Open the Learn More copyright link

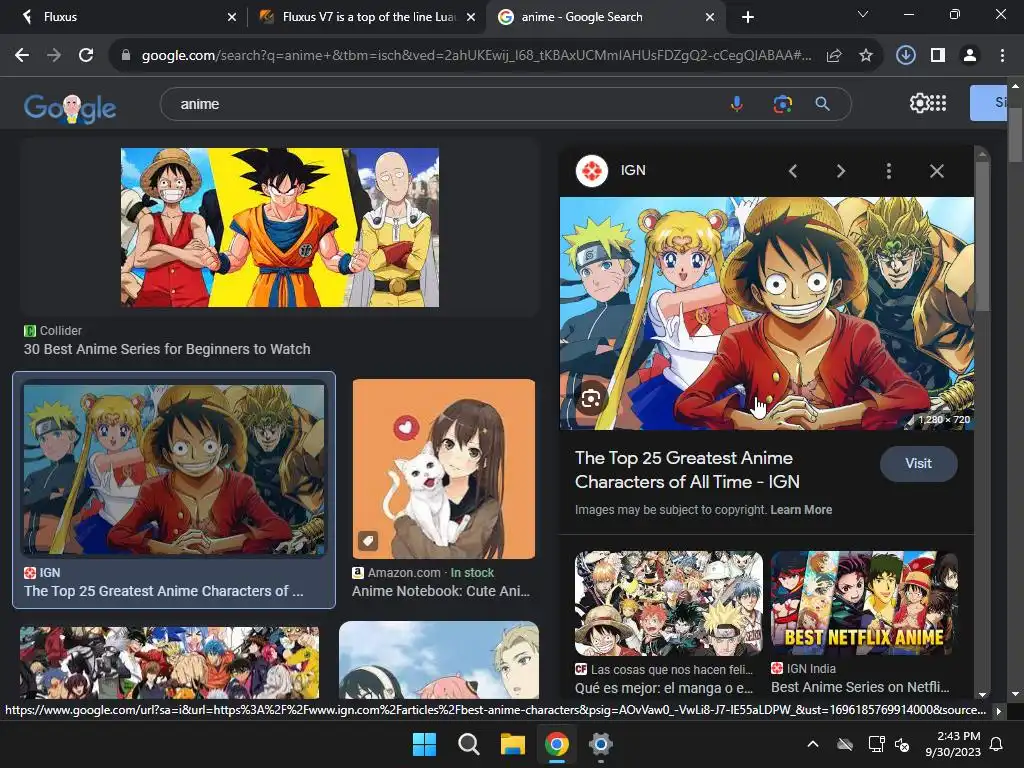tap(801, 510)
